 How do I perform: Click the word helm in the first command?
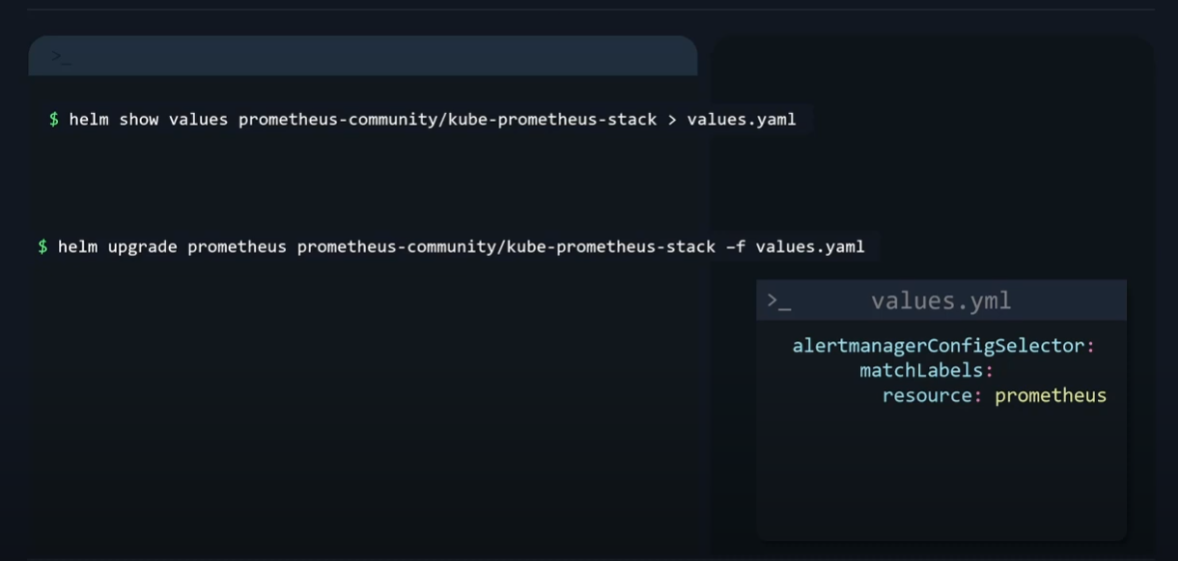89,120
